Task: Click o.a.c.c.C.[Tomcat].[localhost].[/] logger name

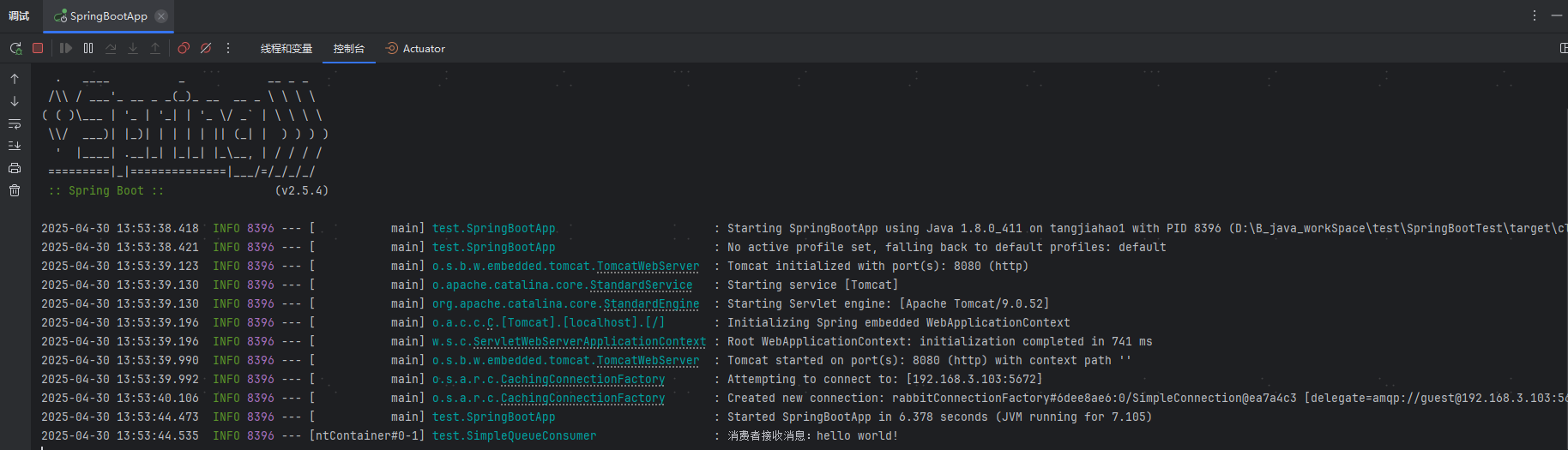Action: 548,323
